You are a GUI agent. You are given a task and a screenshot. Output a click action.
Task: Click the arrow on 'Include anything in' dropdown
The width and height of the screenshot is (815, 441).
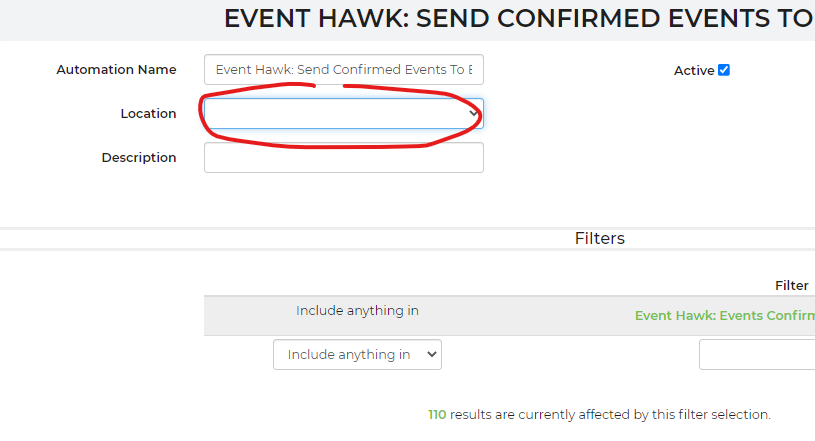pos(431,355)
